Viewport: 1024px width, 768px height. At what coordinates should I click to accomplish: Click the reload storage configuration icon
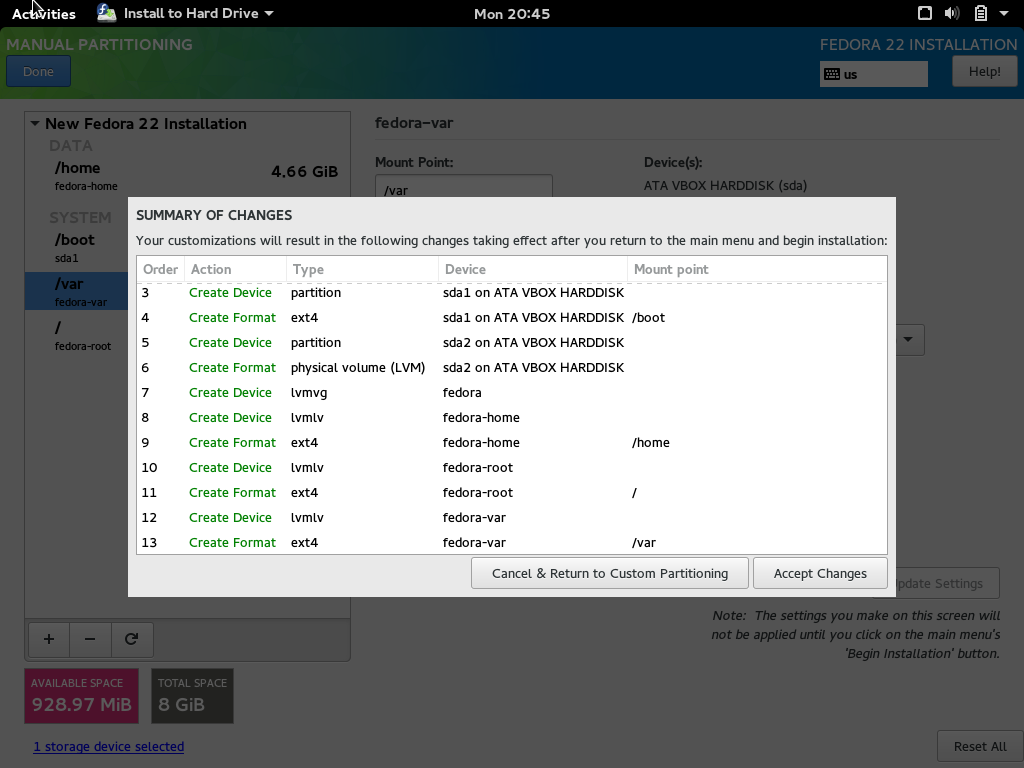[x=131, y=639]
